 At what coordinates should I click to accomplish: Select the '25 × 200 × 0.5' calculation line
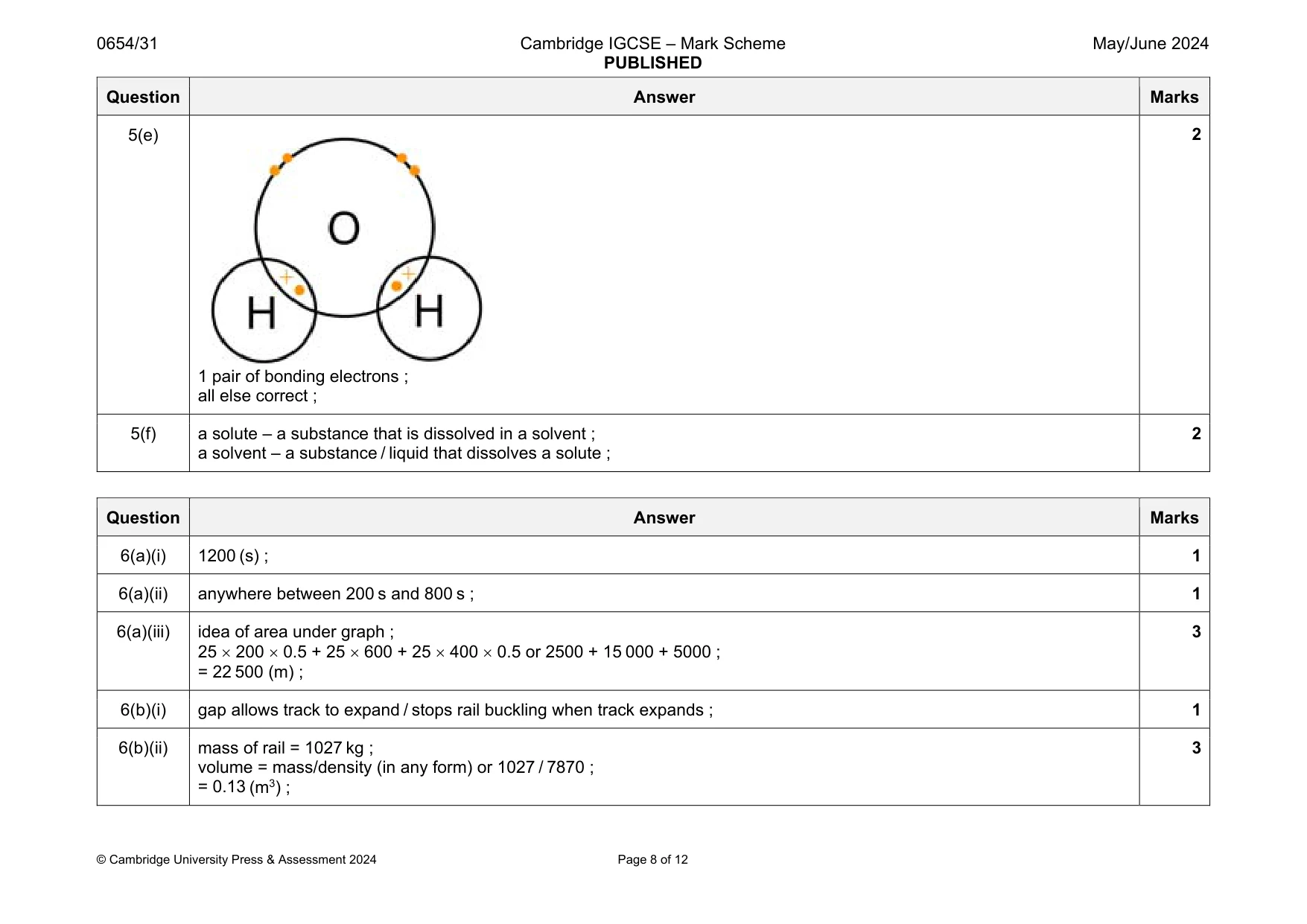[x=459, y=651]
